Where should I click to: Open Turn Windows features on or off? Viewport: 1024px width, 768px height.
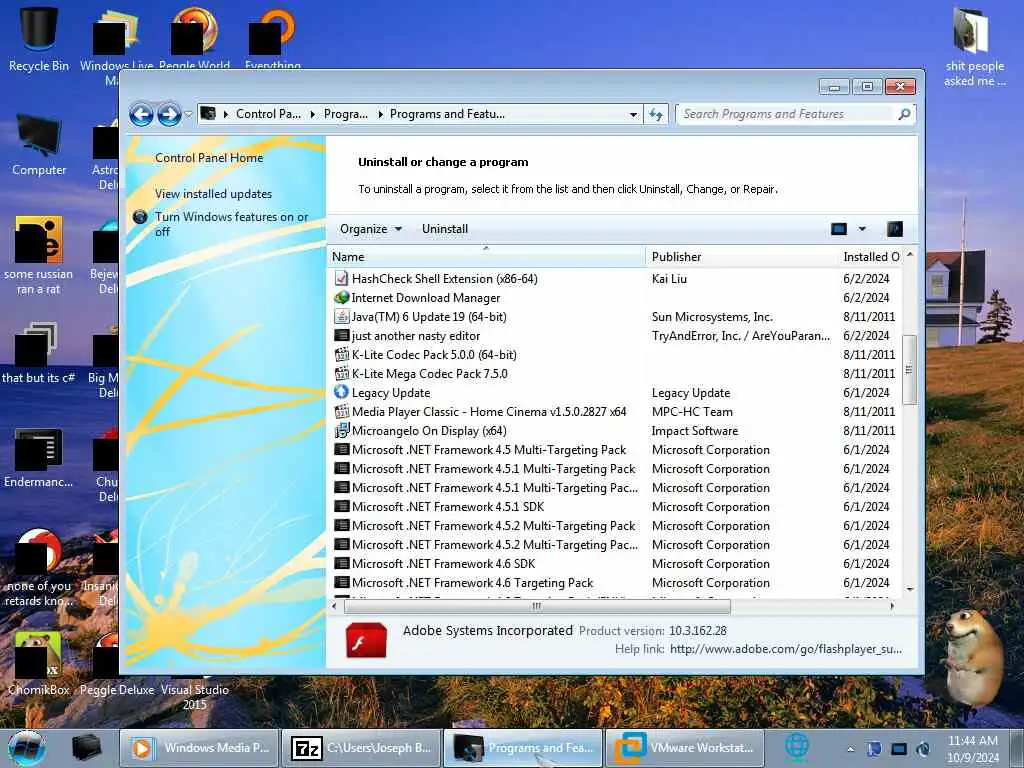(x=231, y=224)
